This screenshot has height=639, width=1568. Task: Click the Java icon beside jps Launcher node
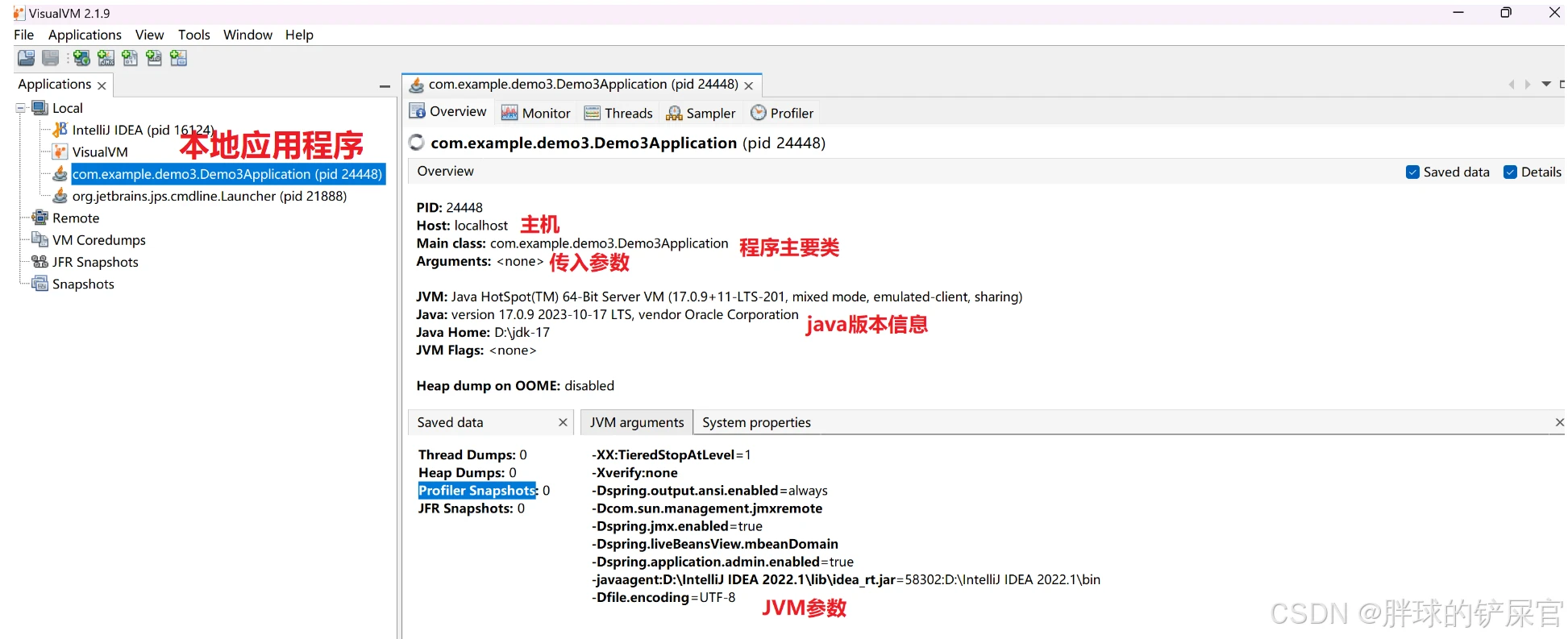point(60,196)
